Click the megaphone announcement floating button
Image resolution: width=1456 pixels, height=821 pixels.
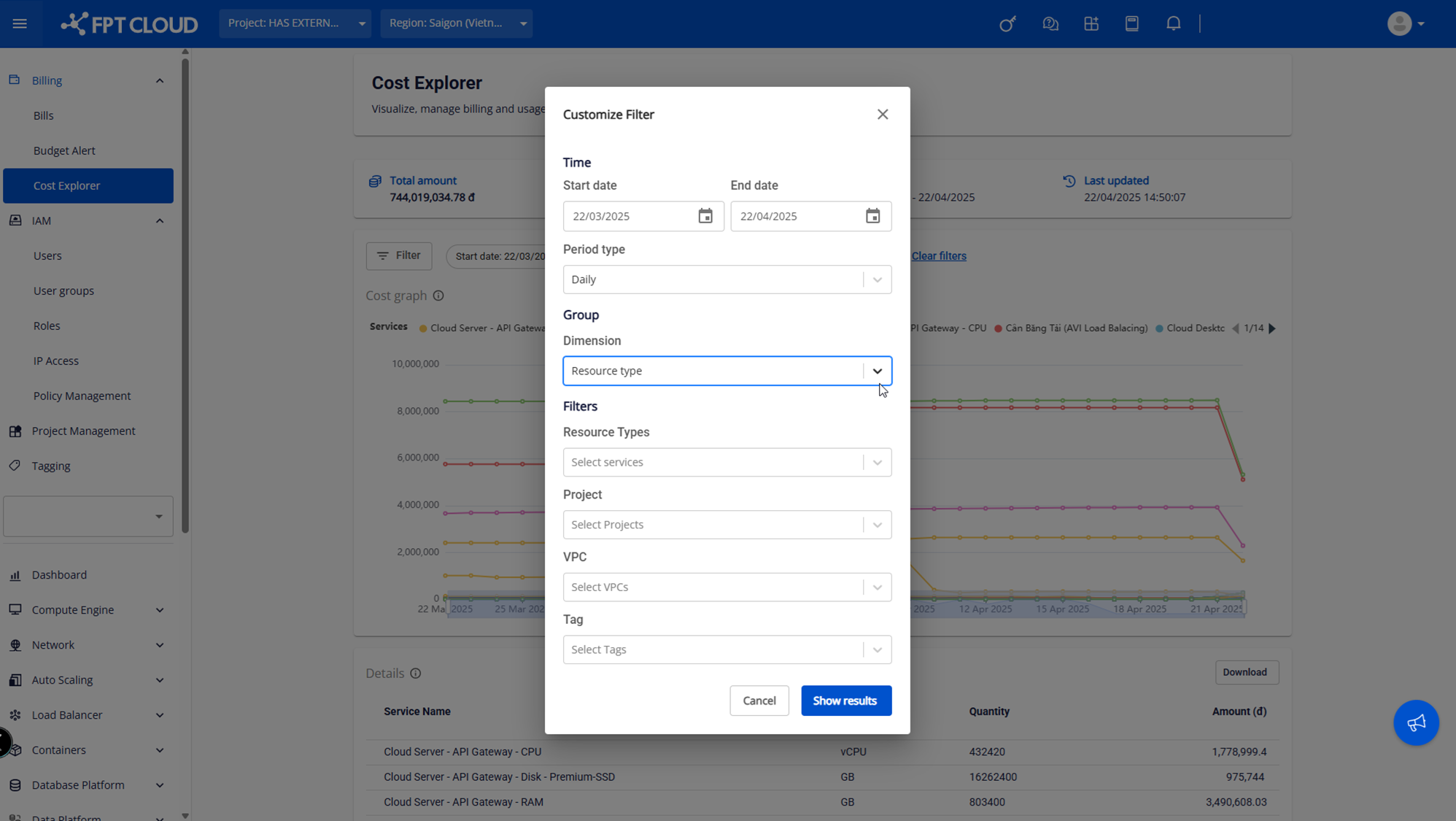pos(1415,722)
